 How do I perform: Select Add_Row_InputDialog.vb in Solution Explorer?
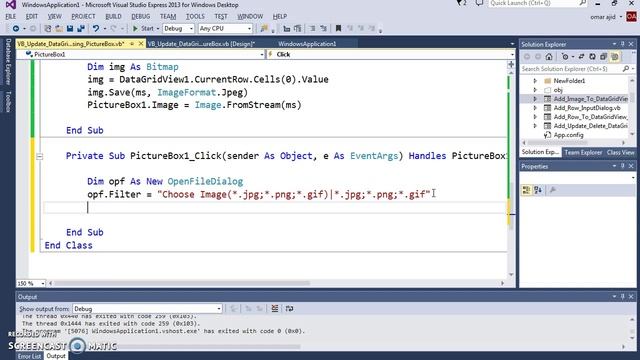(587, 108)
